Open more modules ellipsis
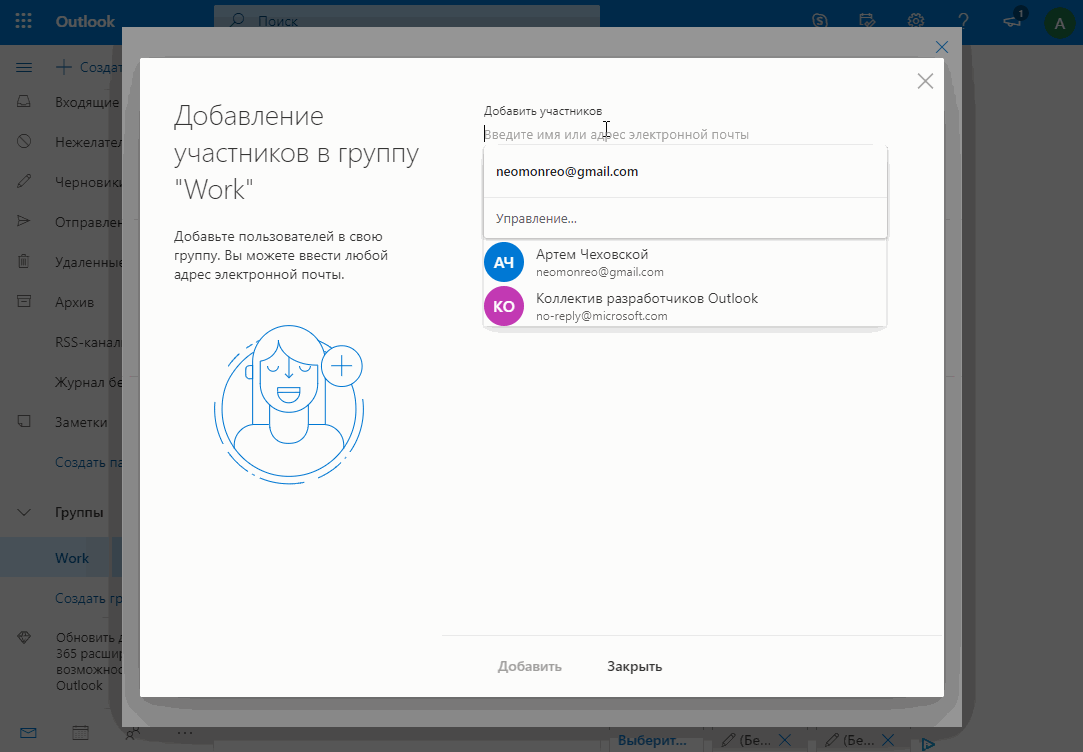Viewport: 1083px width, 752px height. click(x=185, y=733)
